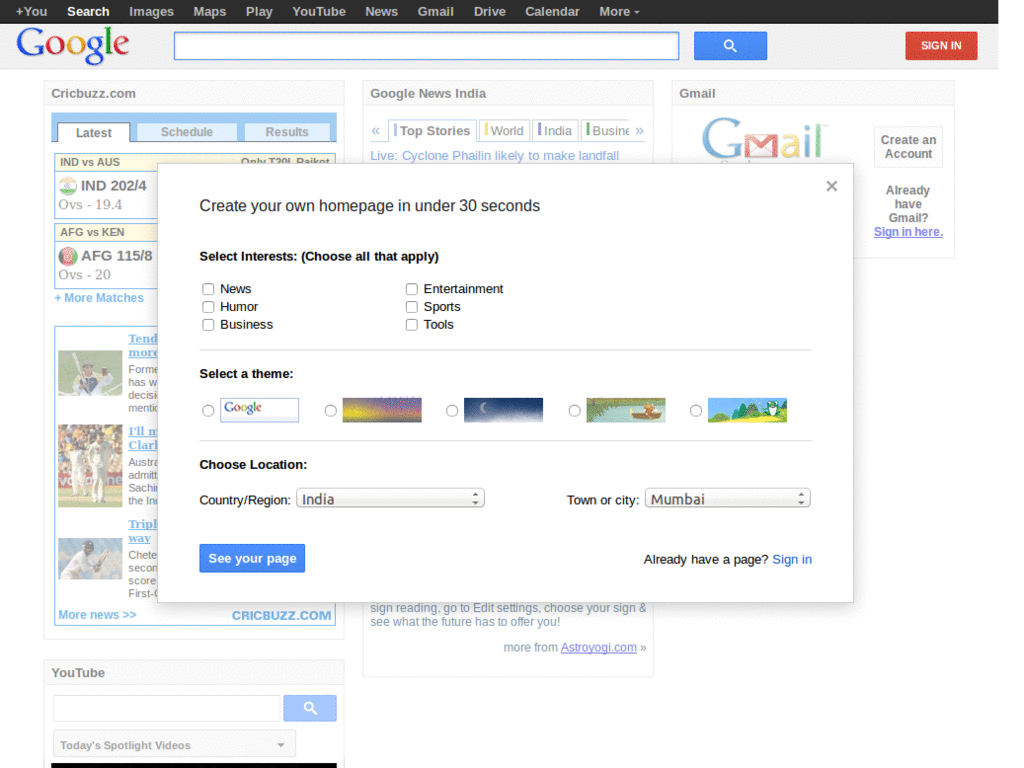
Task: Check the Sports interest checkbox
Action: 411,307
